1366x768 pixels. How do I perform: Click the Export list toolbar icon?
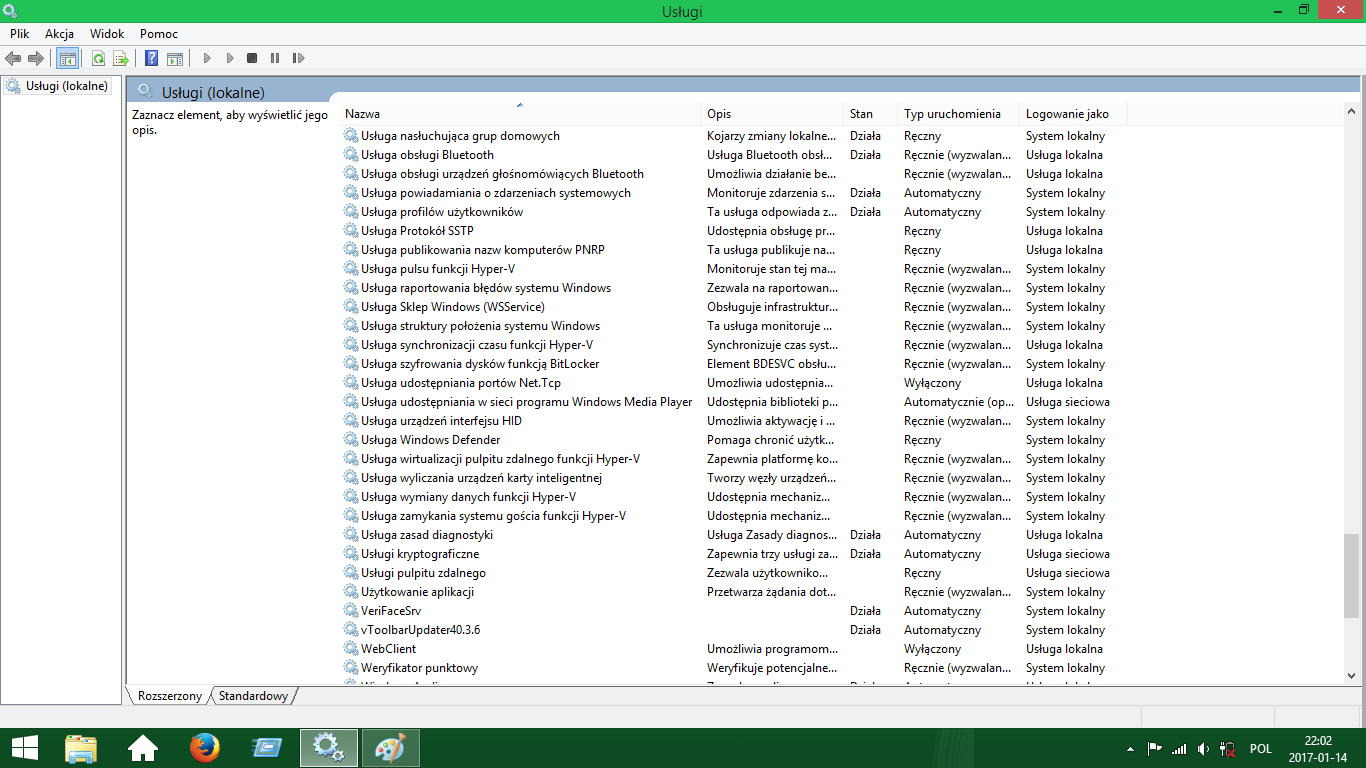coord(121,59)
